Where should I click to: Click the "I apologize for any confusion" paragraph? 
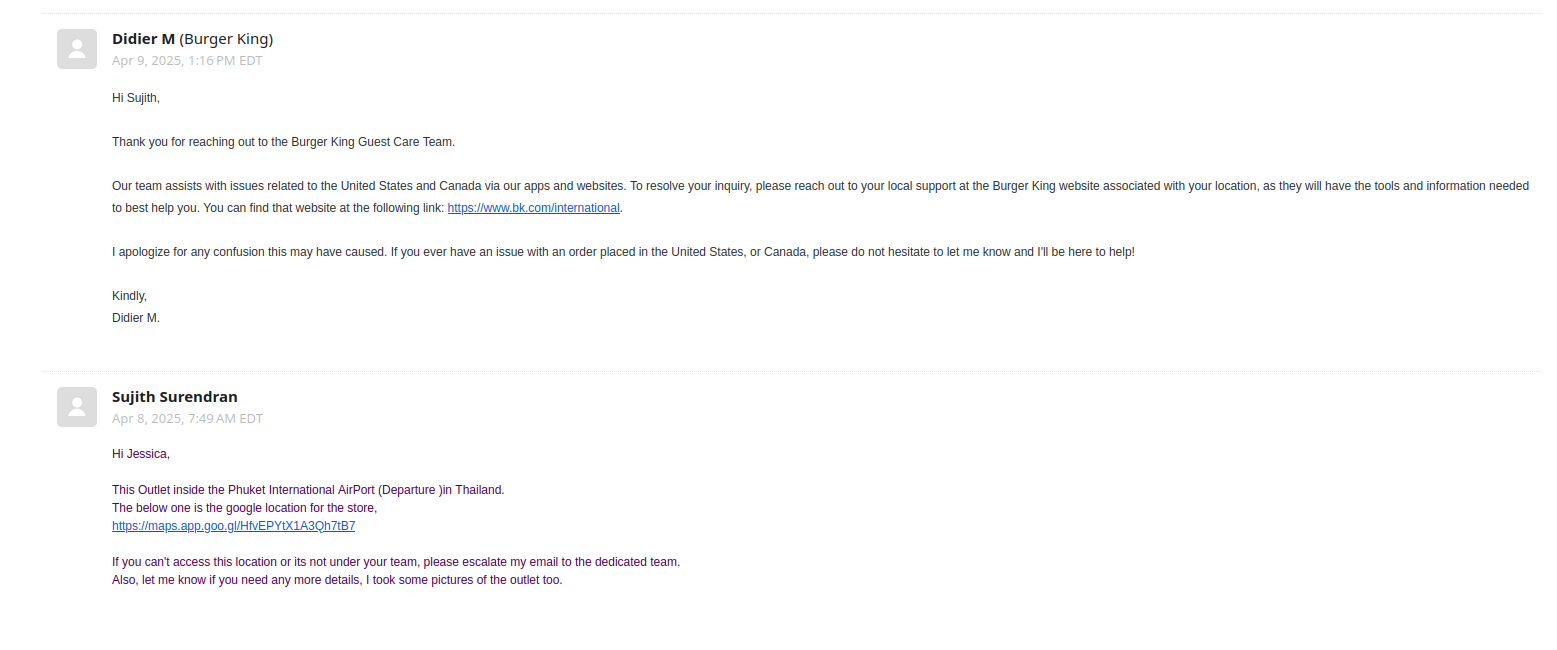coord(623,252)
